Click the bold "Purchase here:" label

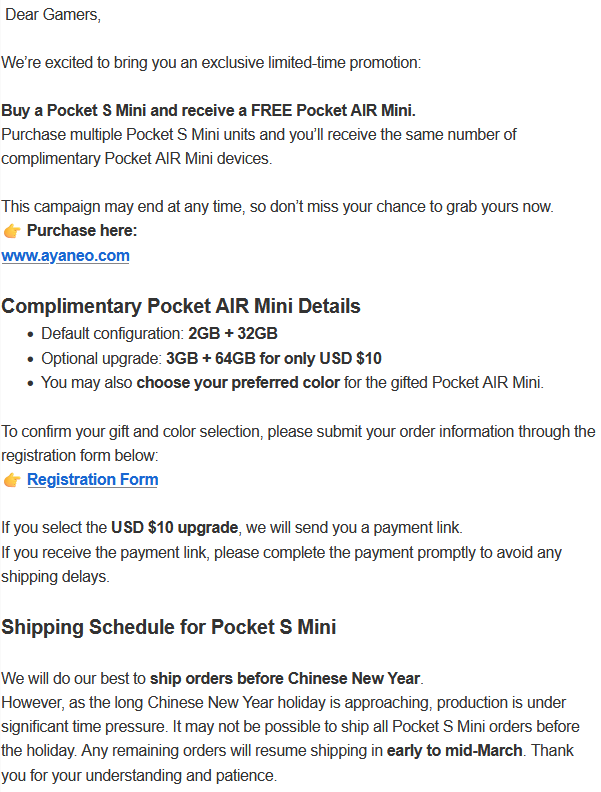coord(82,231)
